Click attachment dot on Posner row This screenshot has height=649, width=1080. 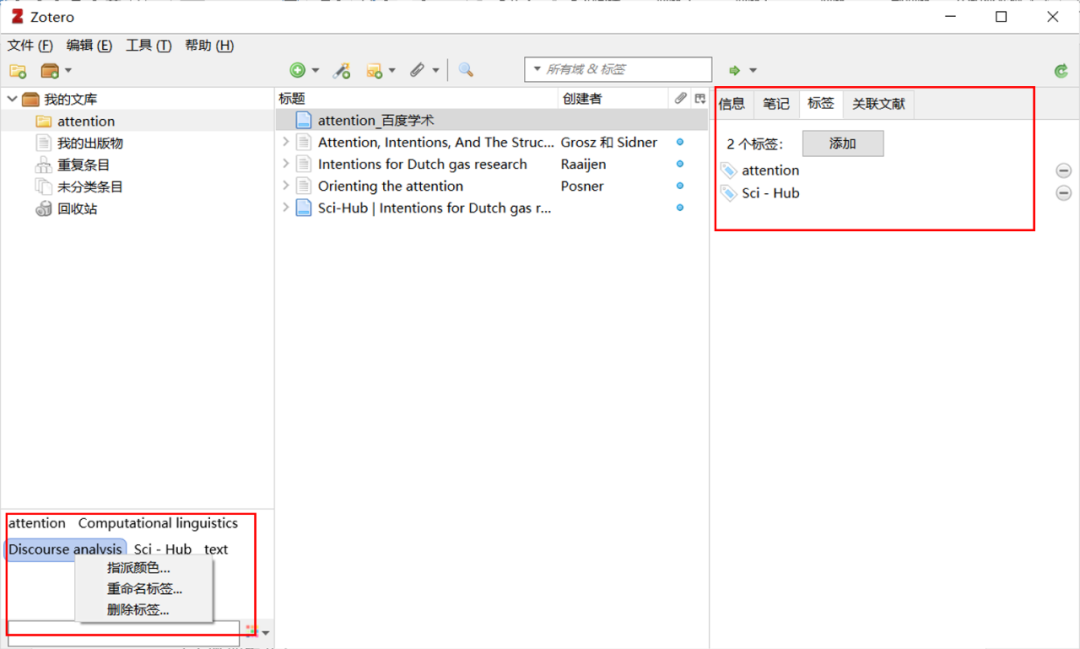coord(680,186)
